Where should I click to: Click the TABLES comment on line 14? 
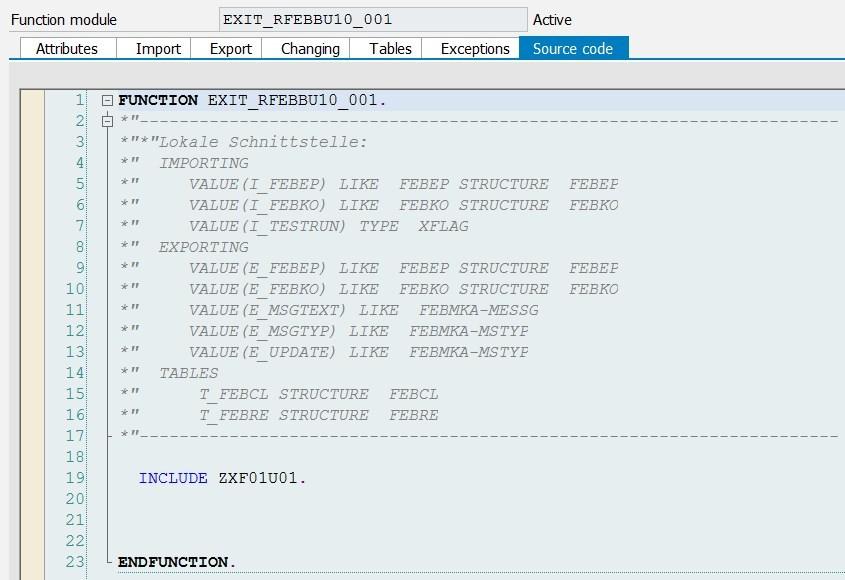point(189,374)
